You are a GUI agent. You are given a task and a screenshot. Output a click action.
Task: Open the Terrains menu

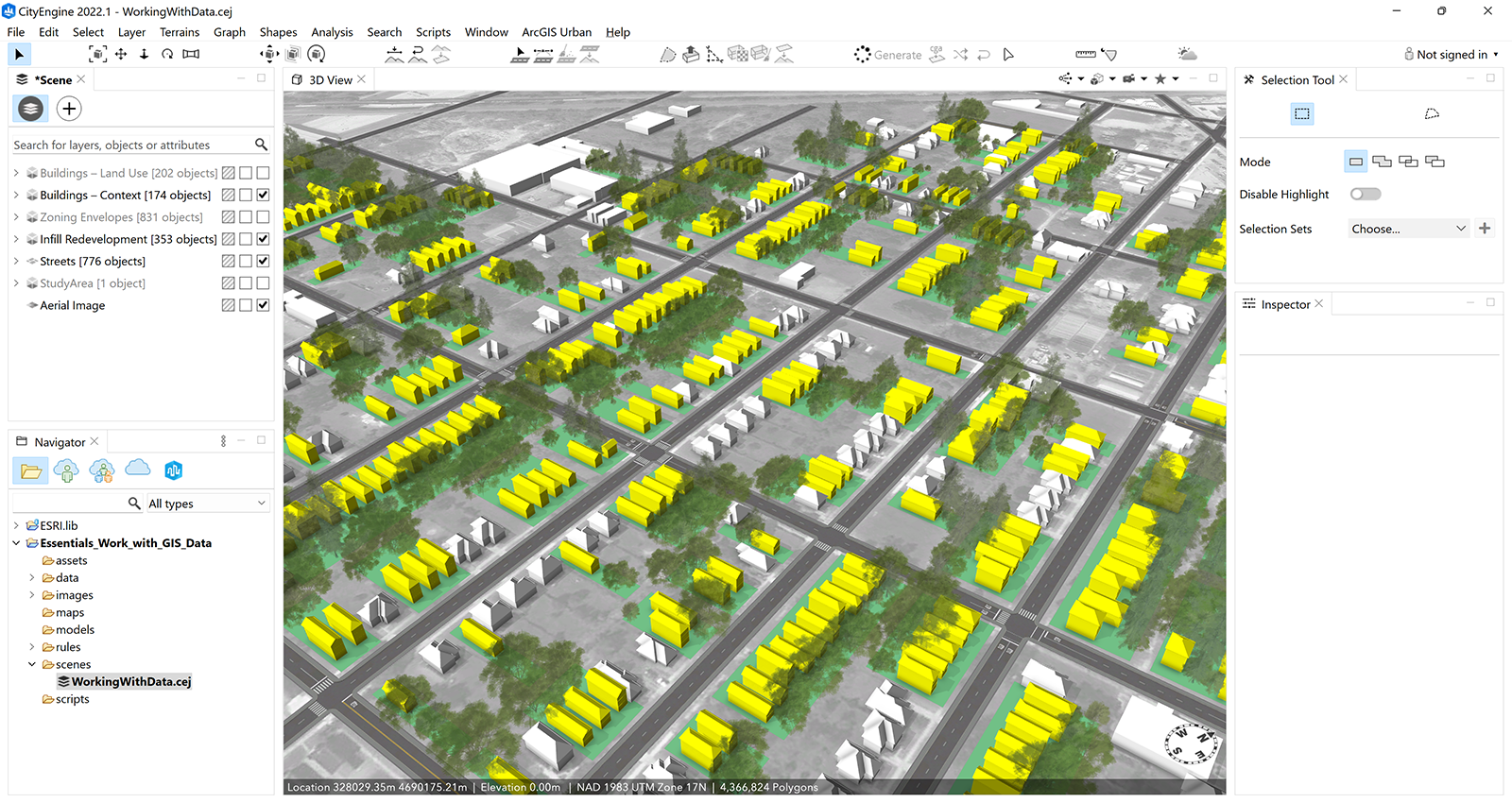pyautogui.click(x=180, y=32)
